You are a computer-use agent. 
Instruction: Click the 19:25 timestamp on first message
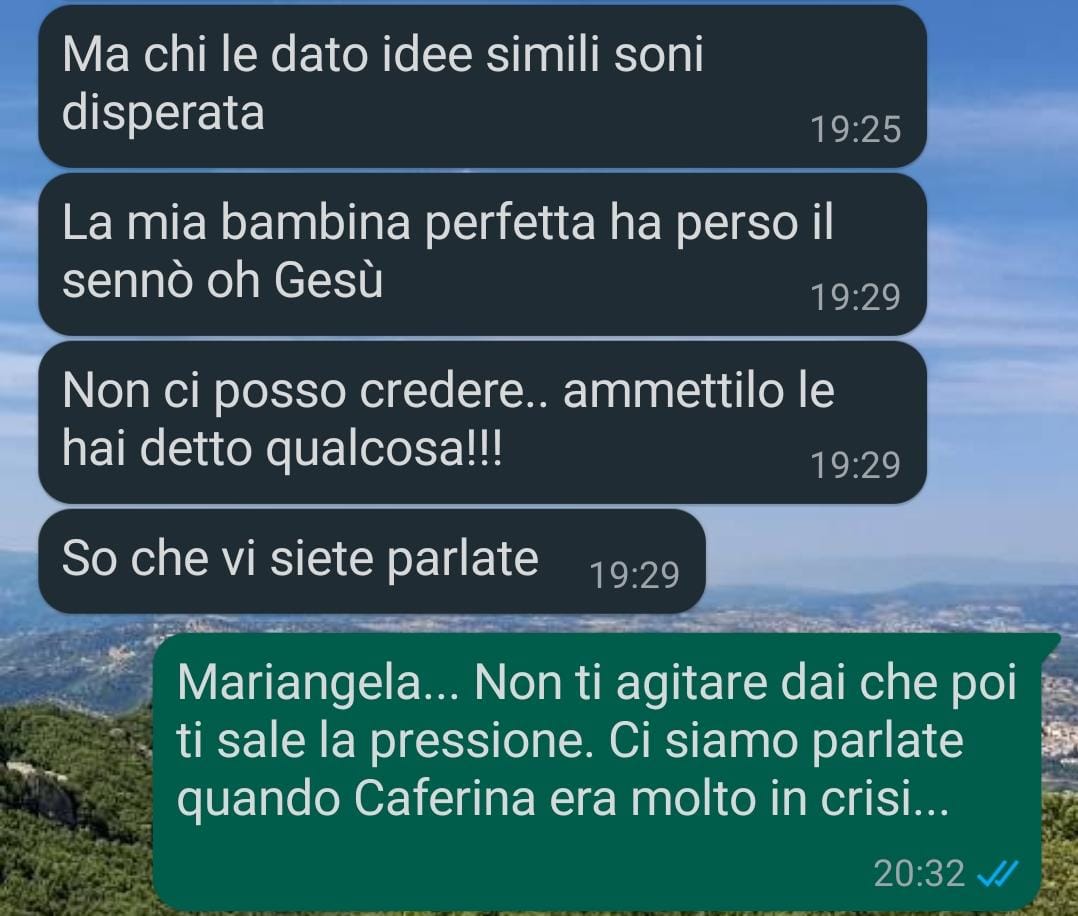coord(855,129)
